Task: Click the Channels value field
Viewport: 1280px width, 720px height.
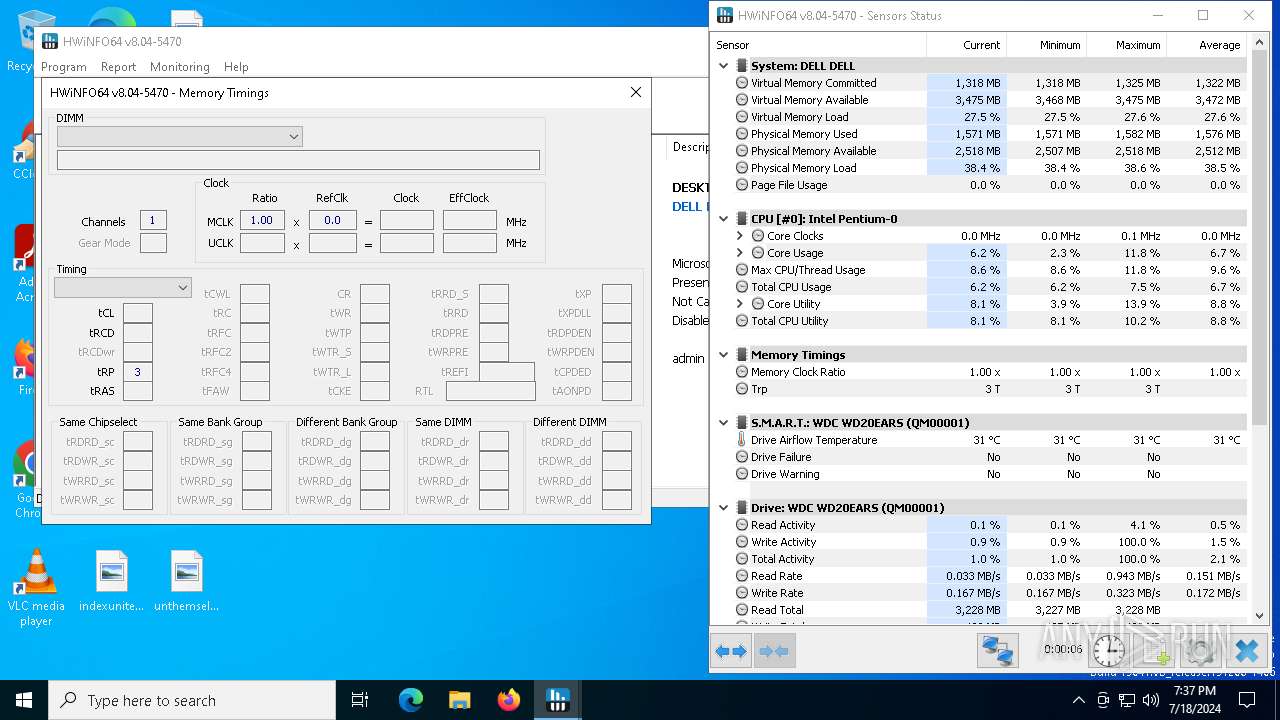Action: 153,221
